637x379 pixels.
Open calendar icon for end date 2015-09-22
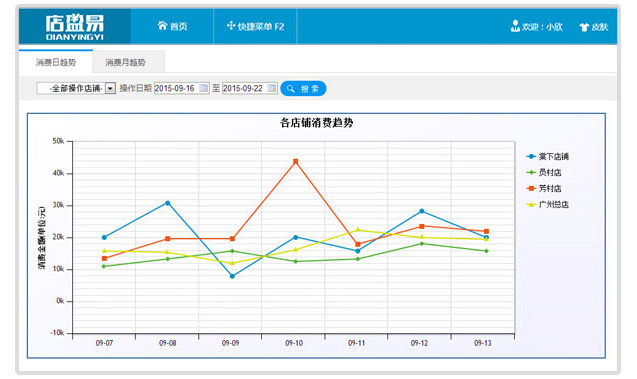272,88
